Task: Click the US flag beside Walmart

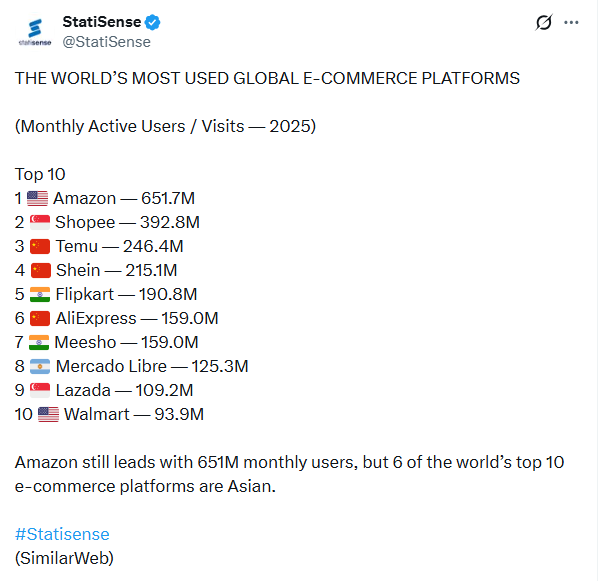Action: [x=48, y=414]
